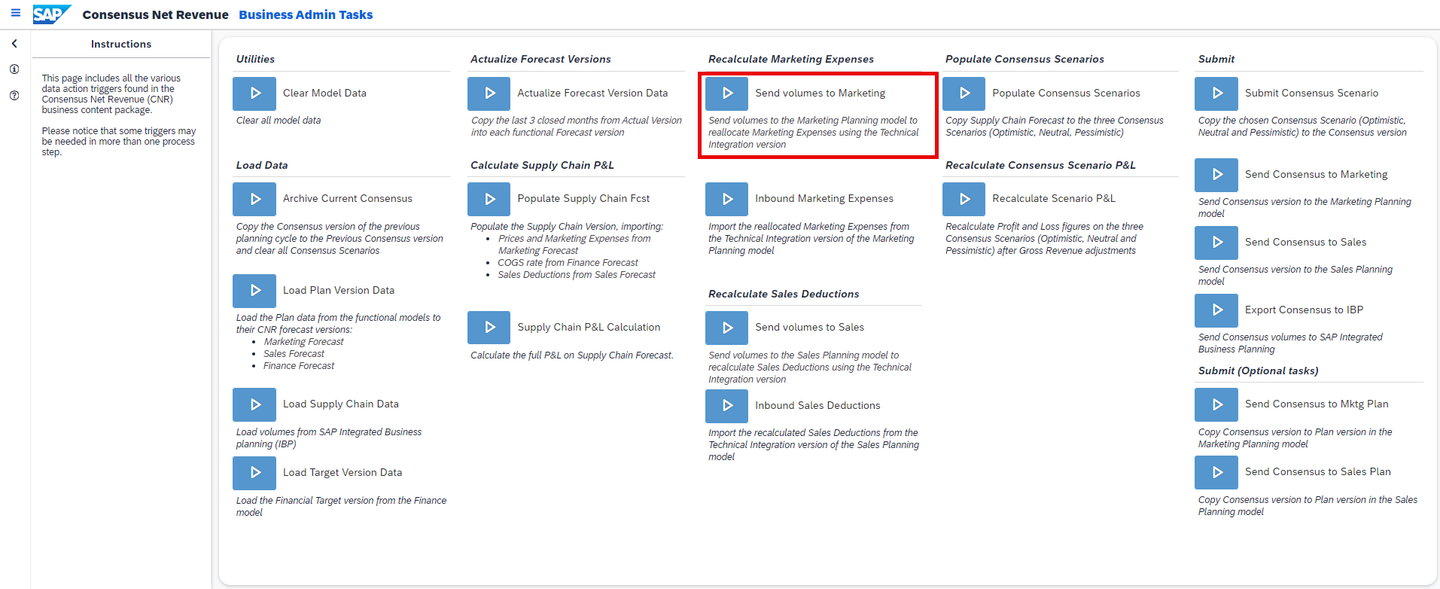The height and width of the screenshot is (589, 1440).
Task: Click the Export Consensus to IBP label
Action: coord(1304,310)
